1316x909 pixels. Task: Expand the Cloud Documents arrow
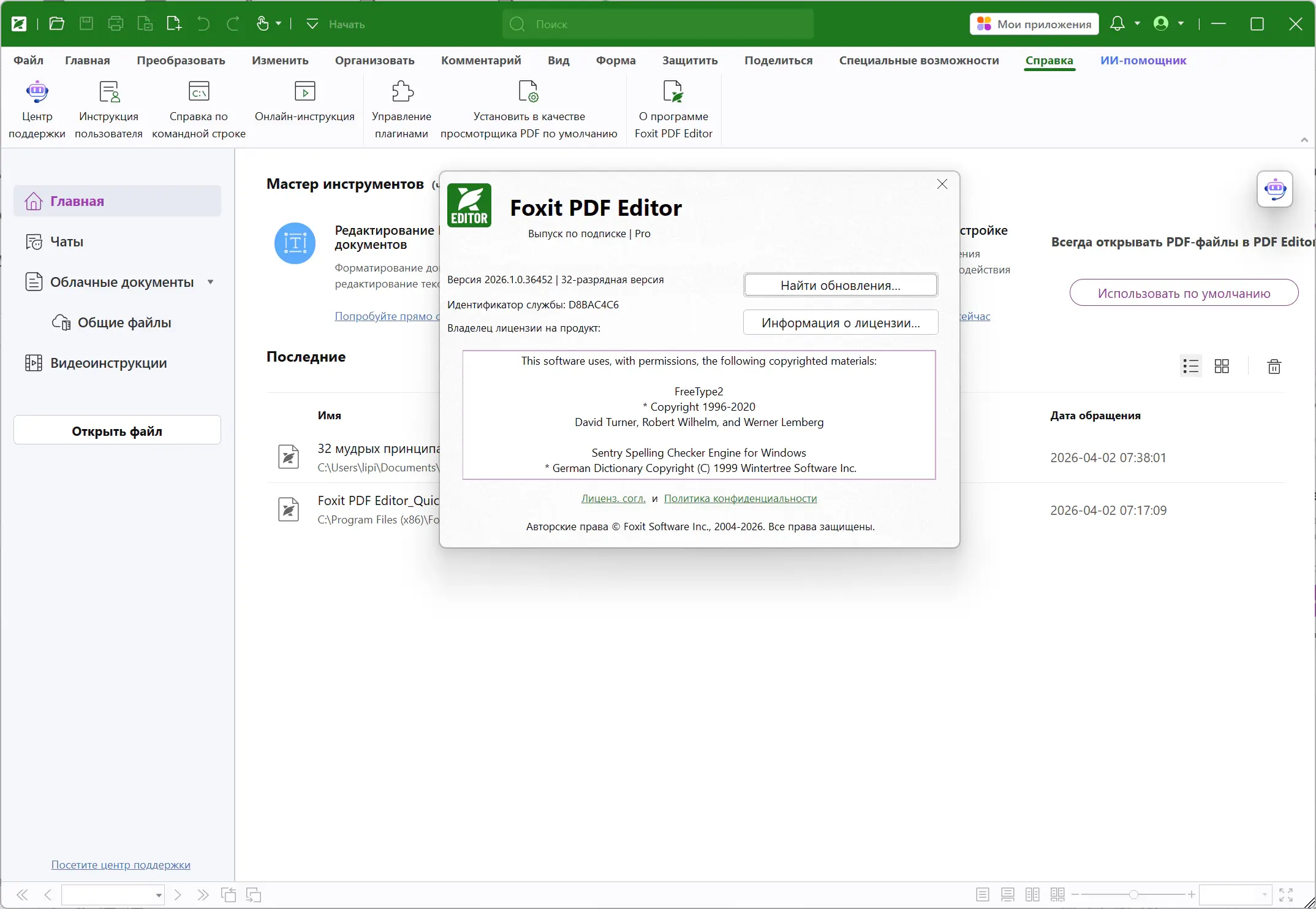coord(211,283)
